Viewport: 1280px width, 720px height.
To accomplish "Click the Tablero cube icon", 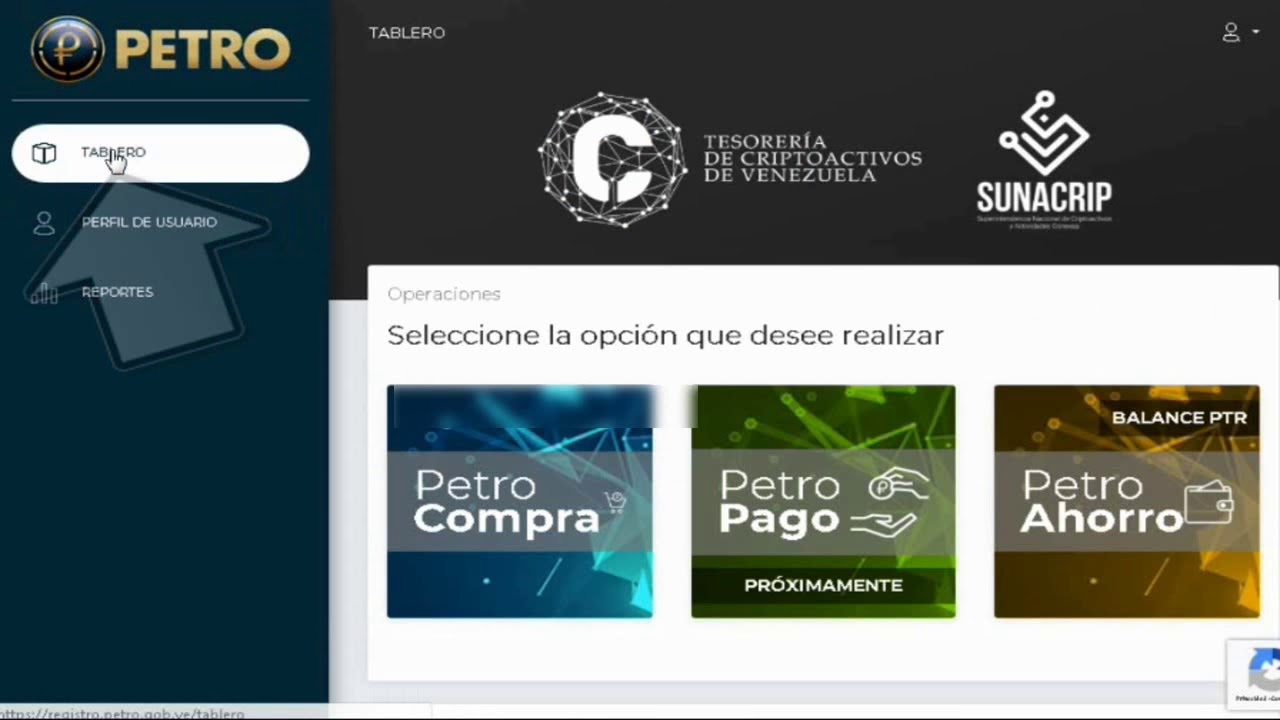I will coord(44,153).
